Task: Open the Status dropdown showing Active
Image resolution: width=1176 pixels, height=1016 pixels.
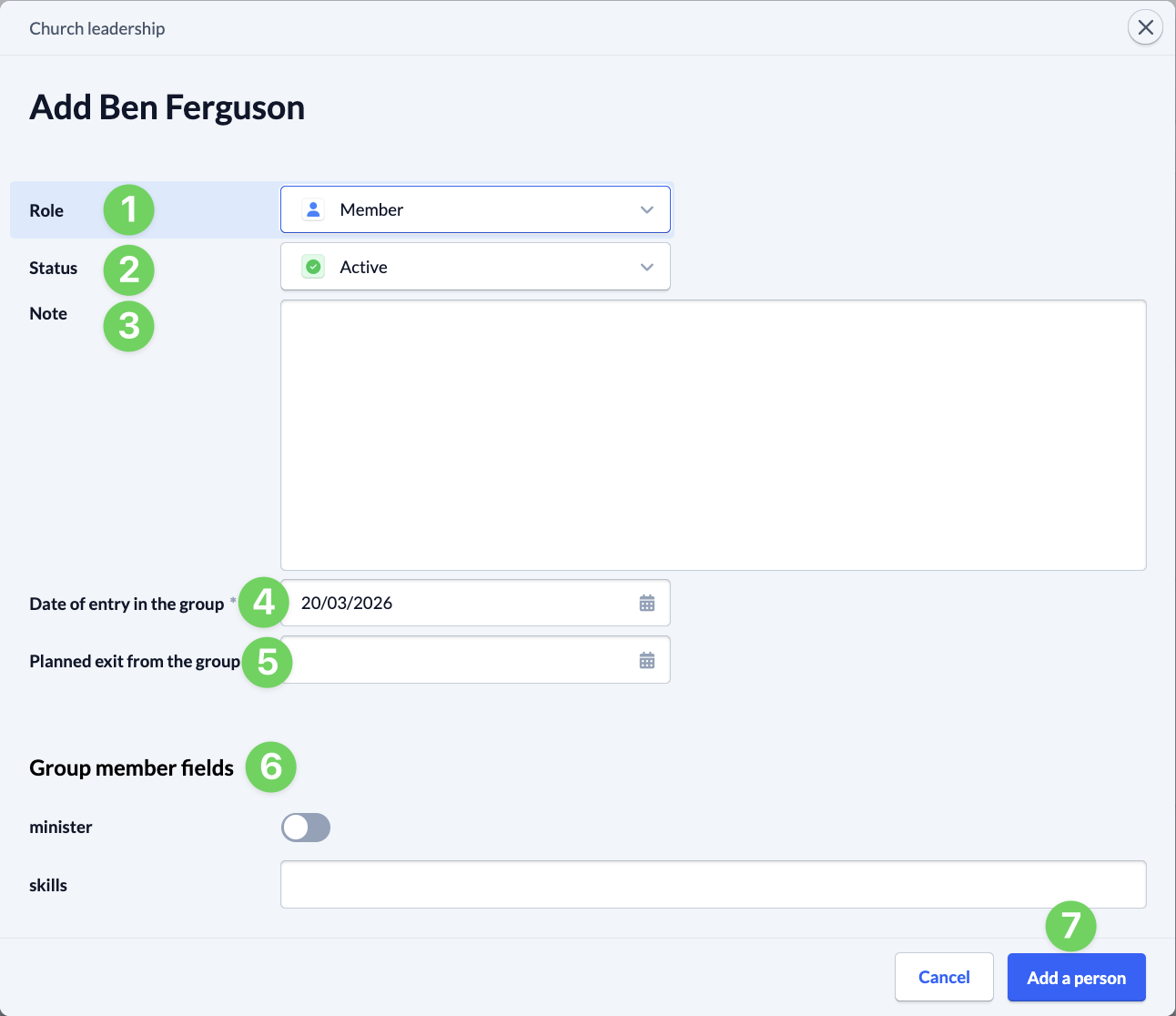Action: (x=475, y=266)
